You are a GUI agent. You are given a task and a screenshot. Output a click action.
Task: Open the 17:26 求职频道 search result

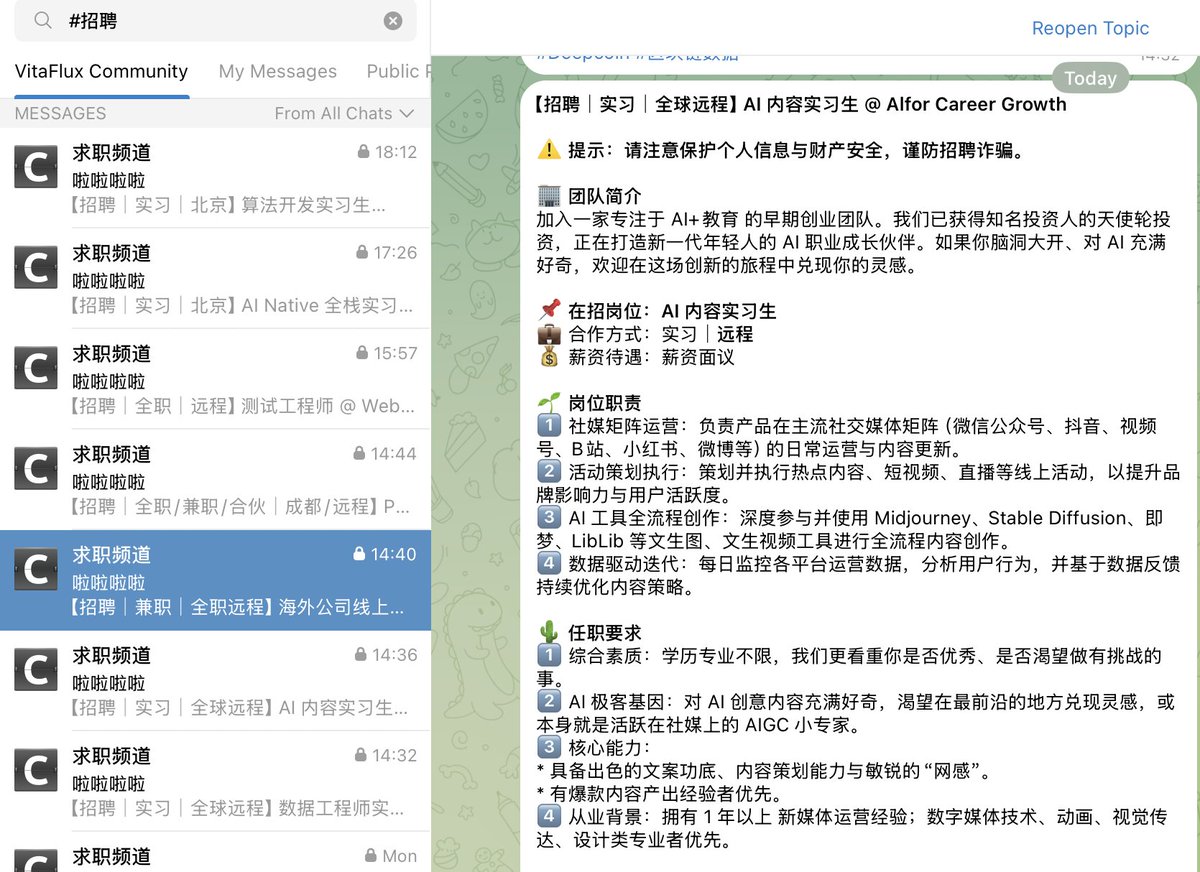coord(215,278)
